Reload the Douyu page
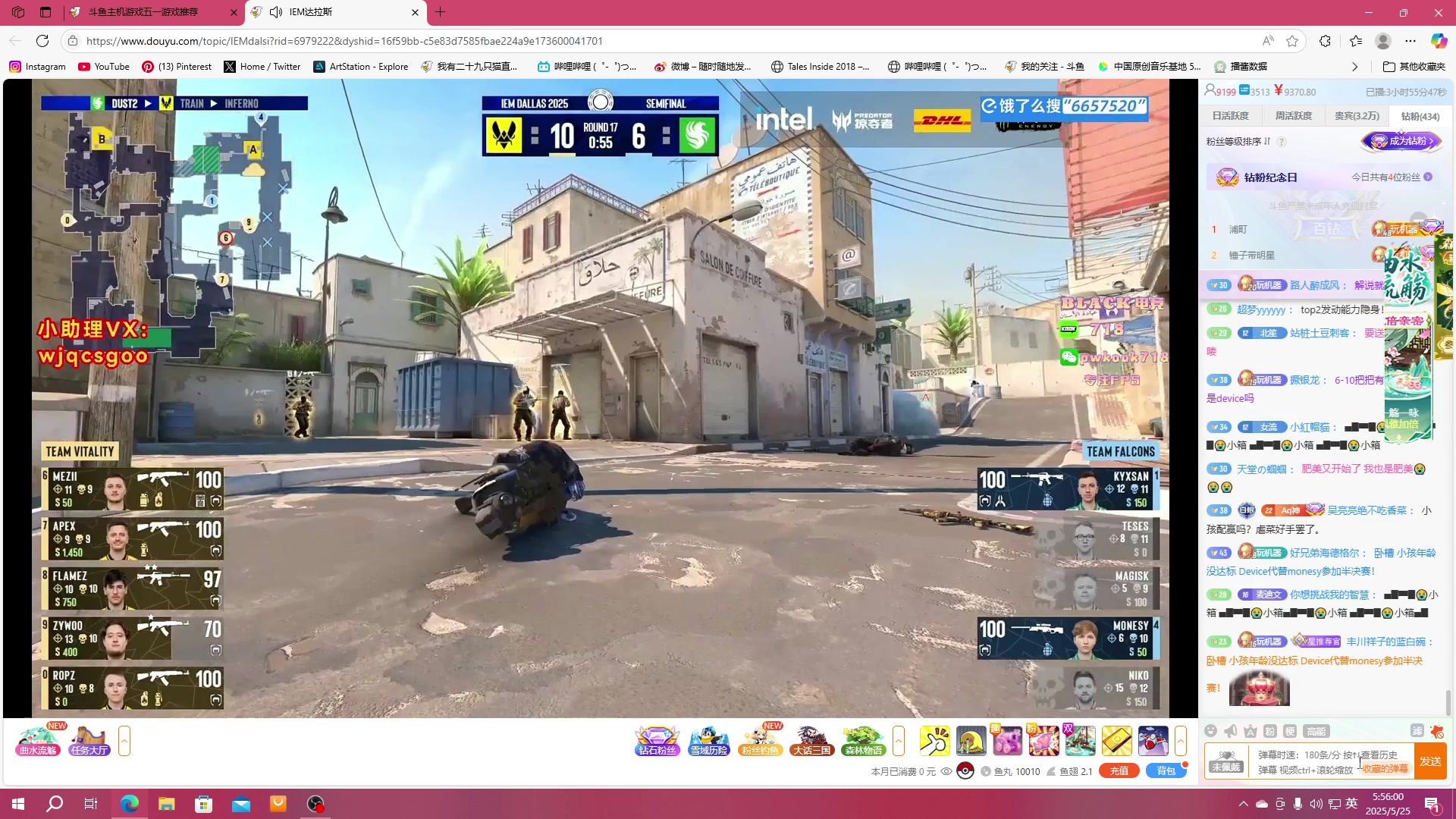The image size is (1456, 819). pyautogui.click(x=42, y=41)
